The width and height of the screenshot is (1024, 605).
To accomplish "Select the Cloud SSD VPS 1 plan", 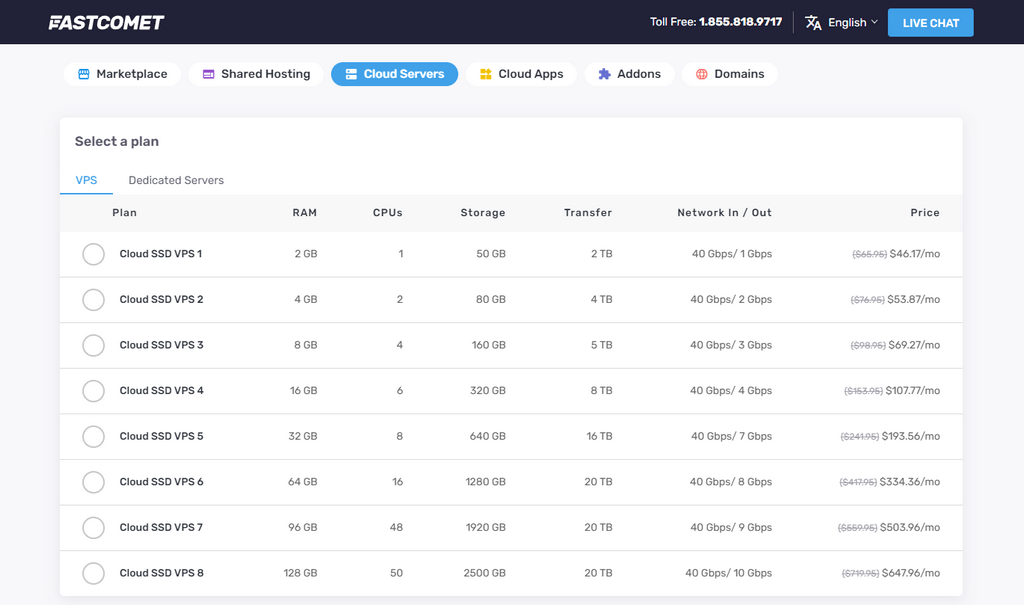I will click(93, 254).
